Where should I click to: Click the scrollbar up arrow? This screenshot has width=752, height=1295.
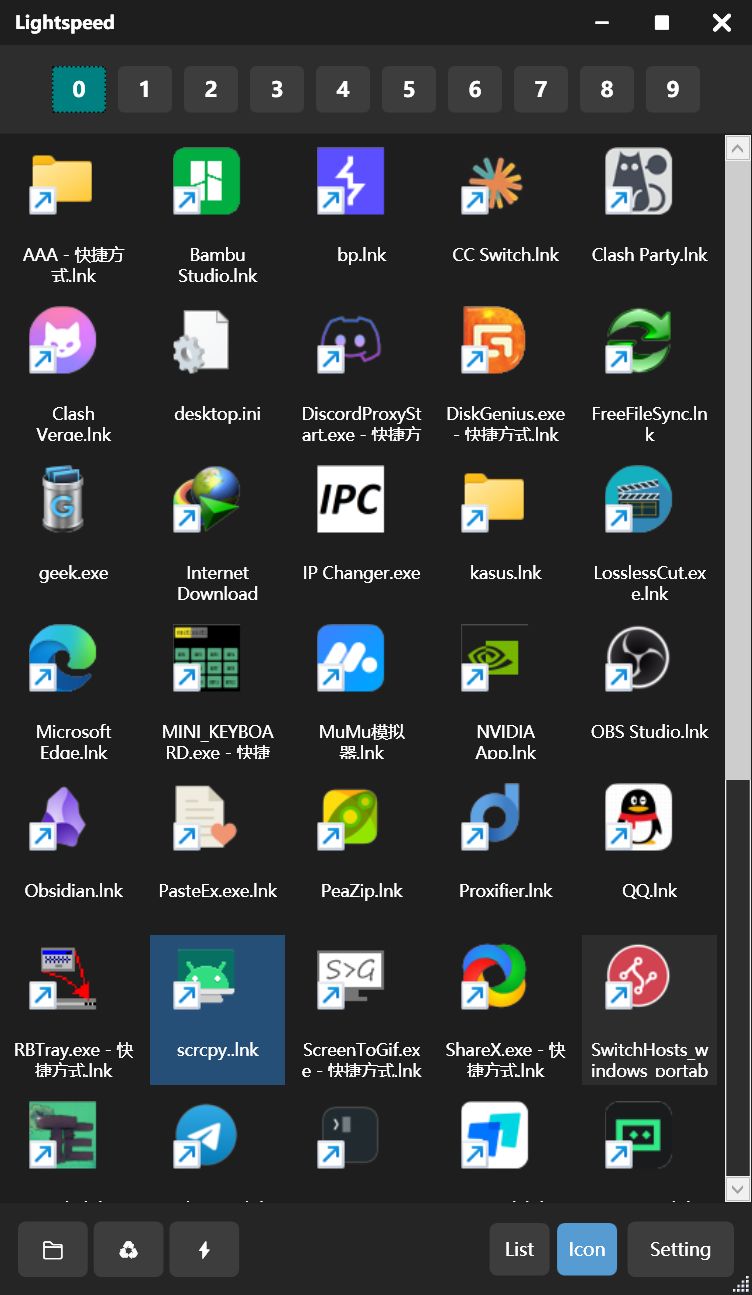(x=738, y=149)
